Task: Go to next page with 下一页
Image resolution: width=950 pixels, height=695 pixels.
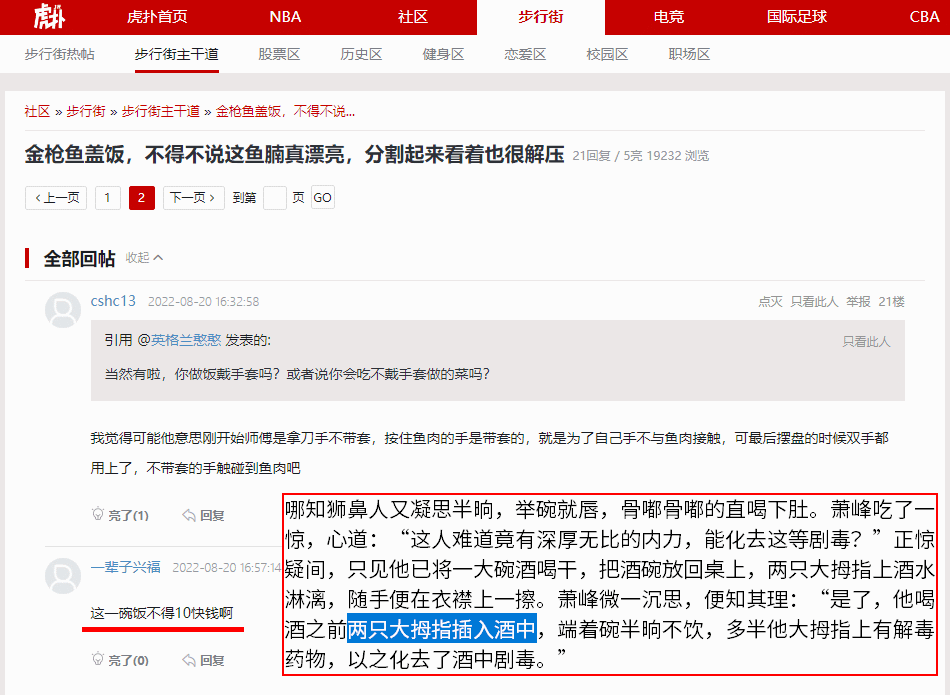Action: click(193, 198)
